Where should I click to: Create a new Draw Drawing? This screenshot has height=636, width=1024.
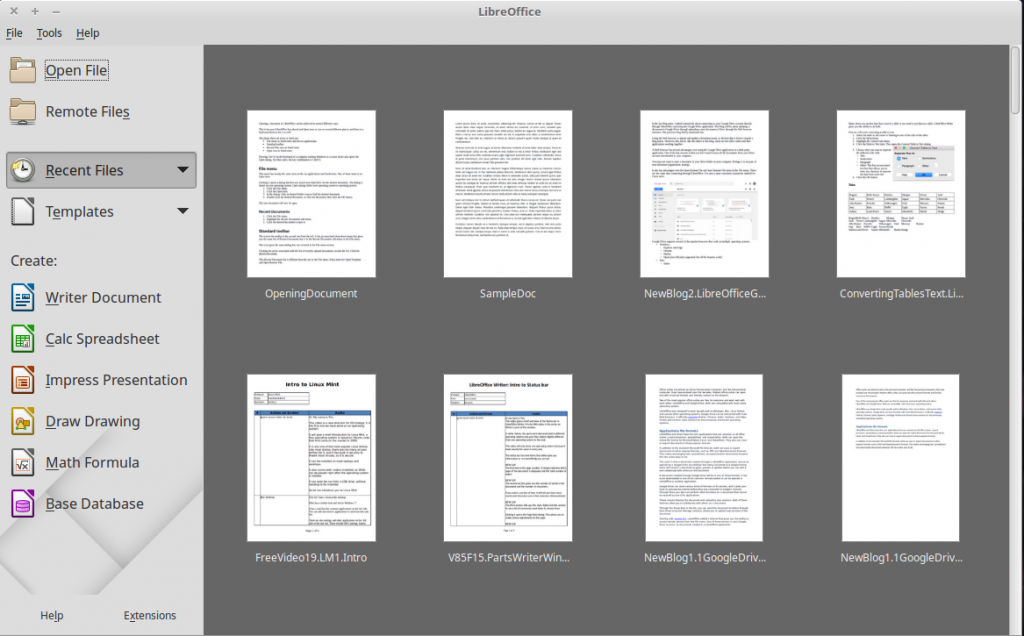click(x=93, y=421)
